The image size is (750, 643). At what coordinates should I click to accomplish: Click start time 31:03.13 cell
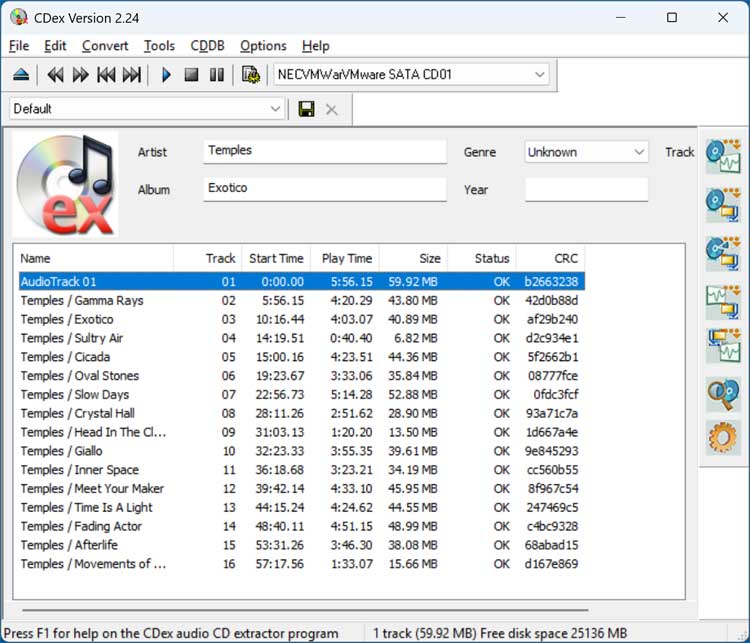(279, 432)
